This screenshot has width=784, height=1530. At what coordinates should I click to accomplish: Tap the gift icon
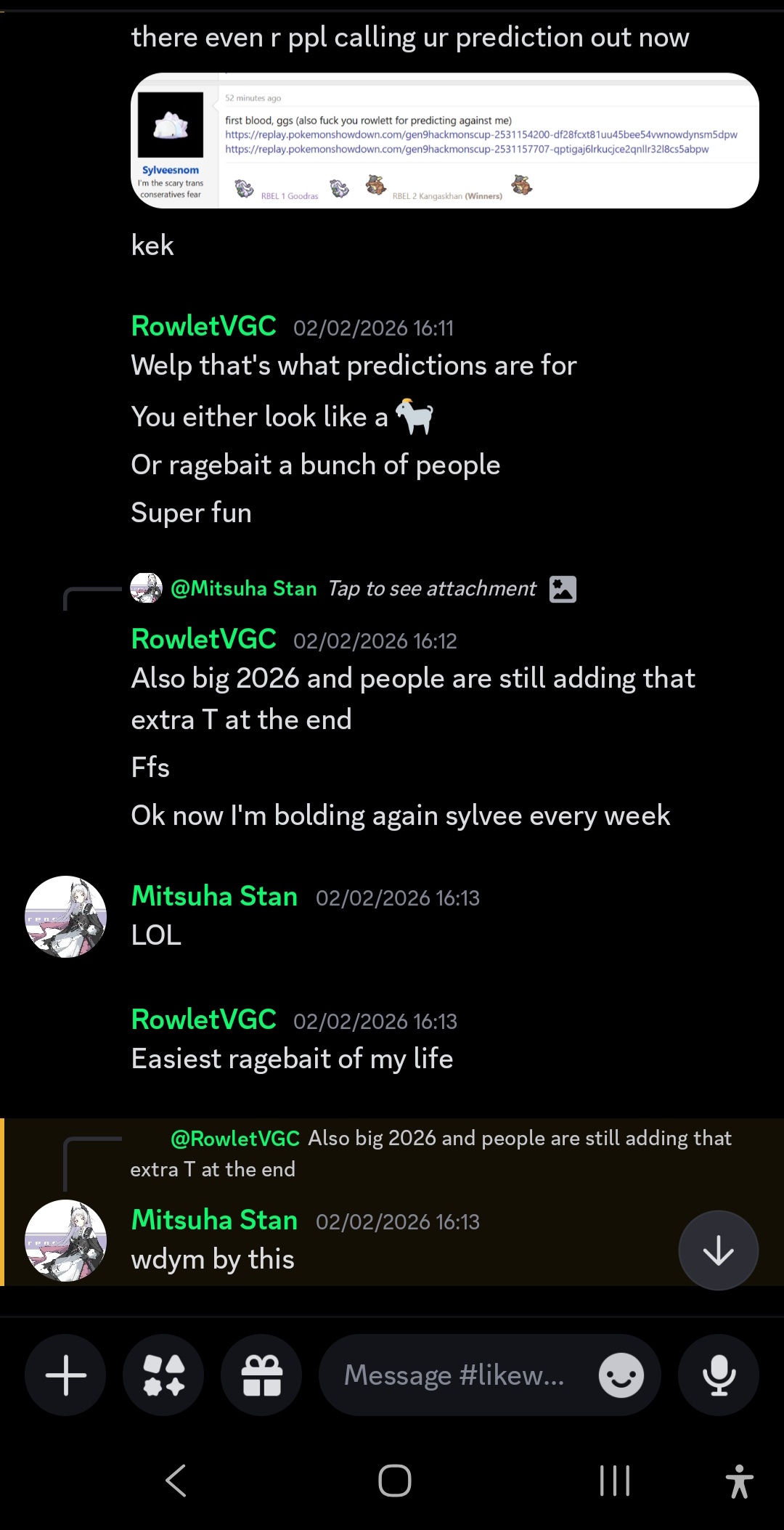pos(261,1375)
